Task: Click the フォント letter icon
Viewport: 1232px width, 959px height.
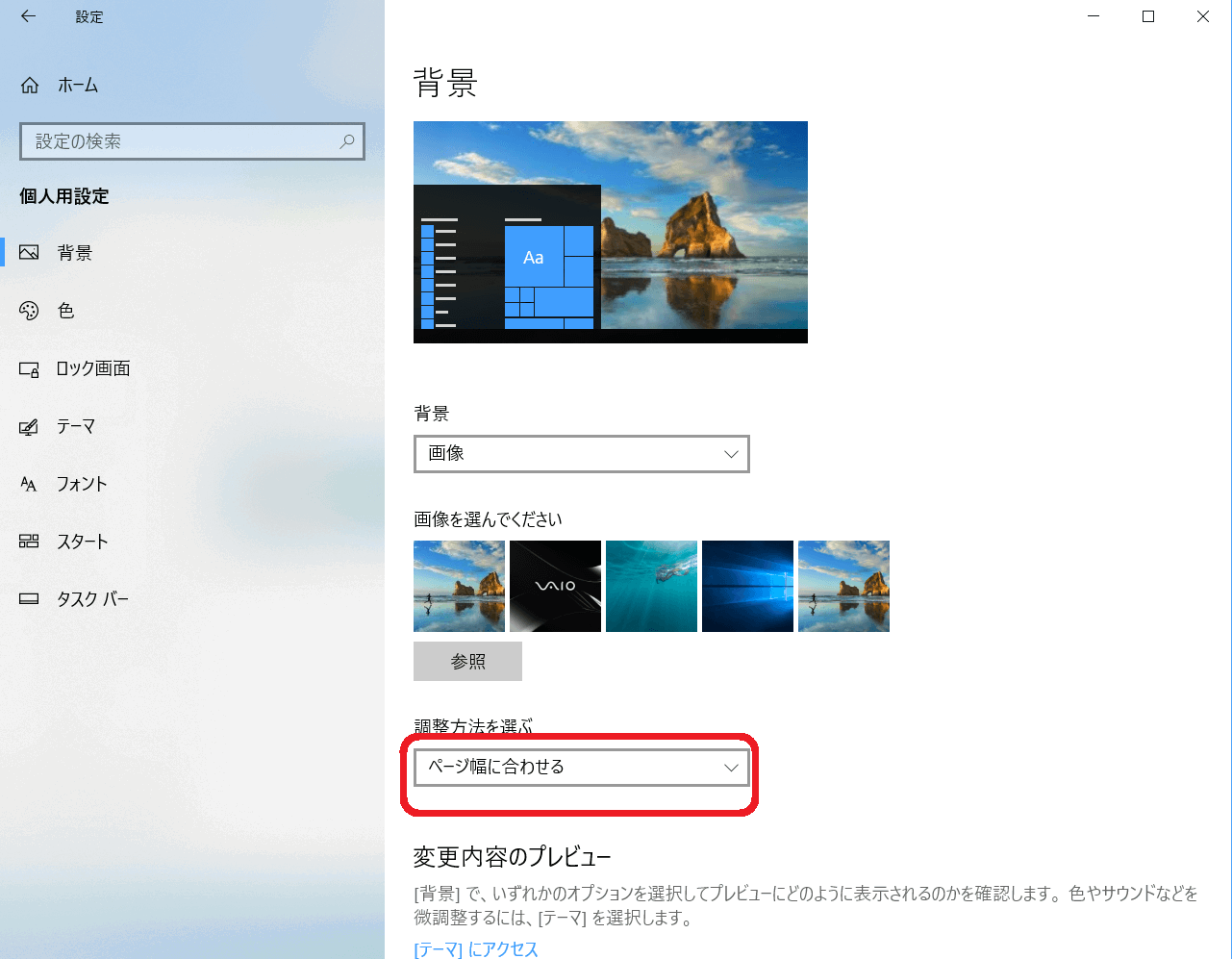Action: [x=29, y=485]
